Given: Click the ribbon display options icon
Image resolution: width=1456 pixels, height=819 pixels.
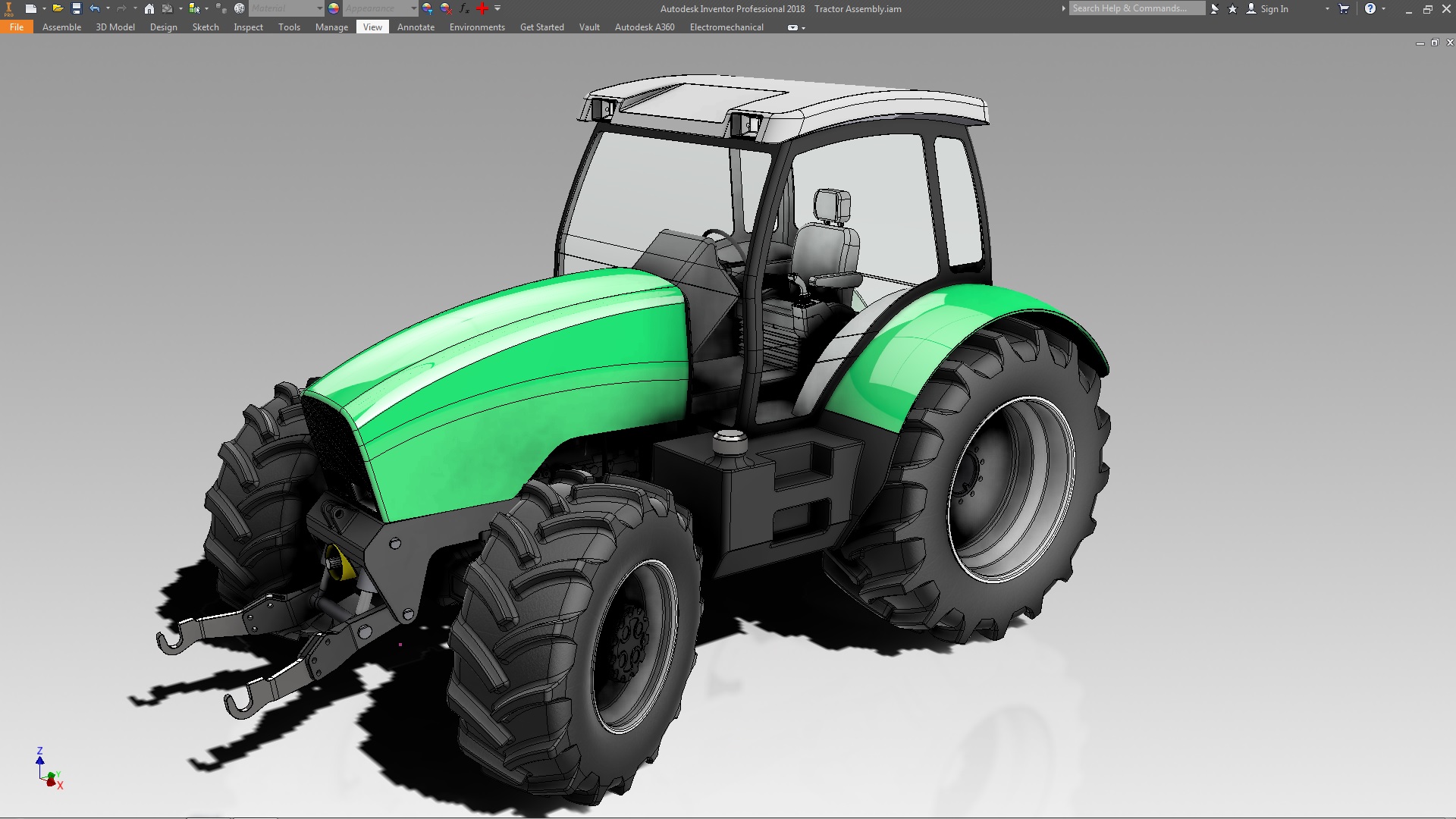Looking at the screenshot, I should point(792,27).
